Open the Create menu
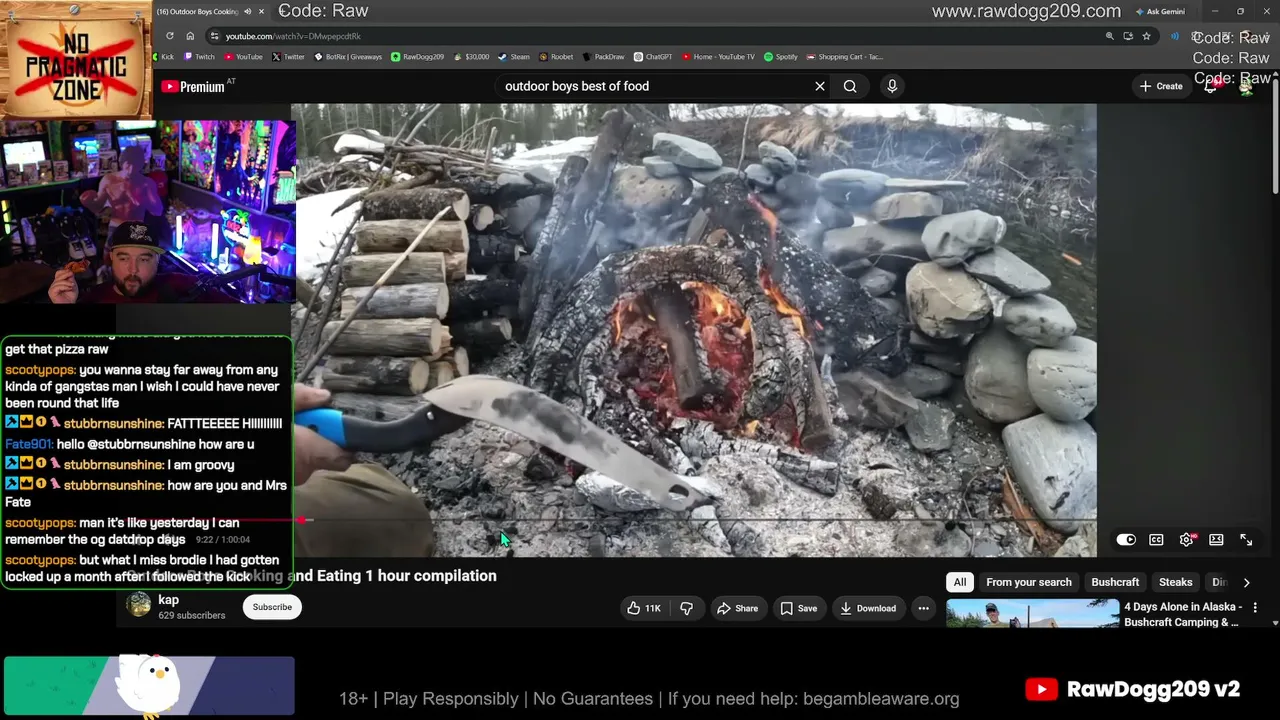 click(x=1161, y=86)
